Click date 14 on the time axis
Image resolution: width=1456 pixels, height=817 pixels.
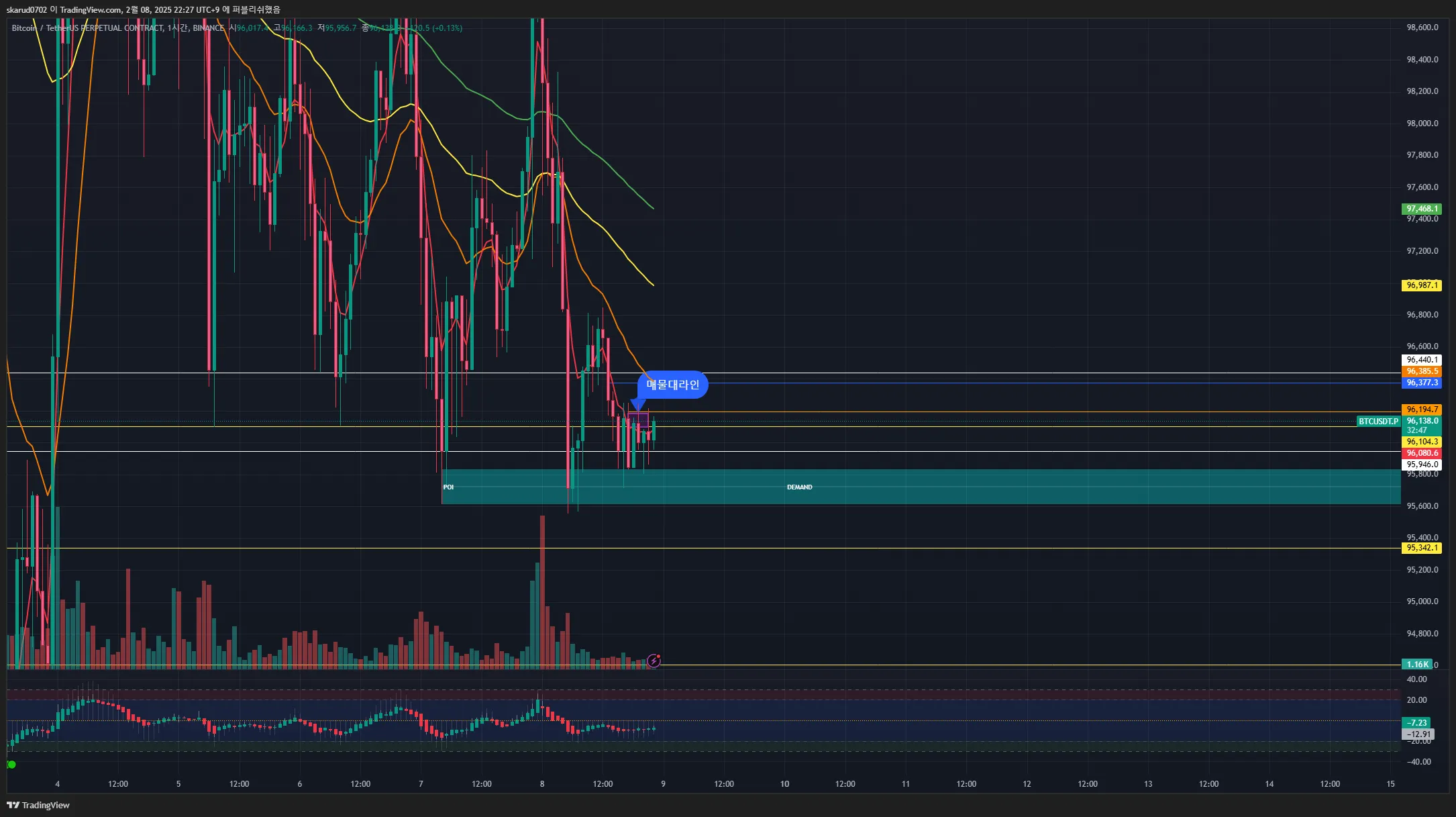[1269, 784]
